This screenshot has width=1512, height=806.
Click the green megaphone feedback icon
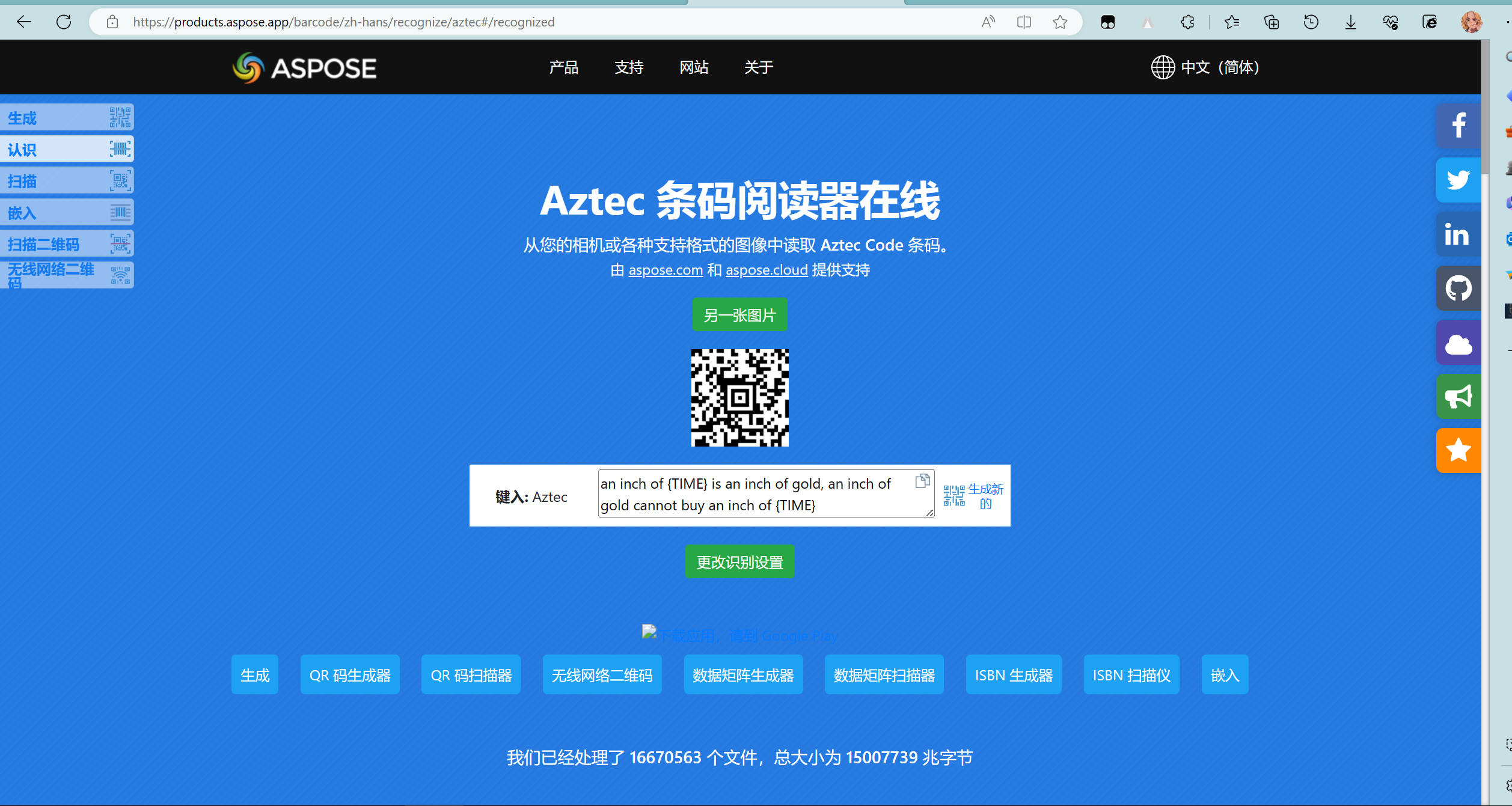1458,397
